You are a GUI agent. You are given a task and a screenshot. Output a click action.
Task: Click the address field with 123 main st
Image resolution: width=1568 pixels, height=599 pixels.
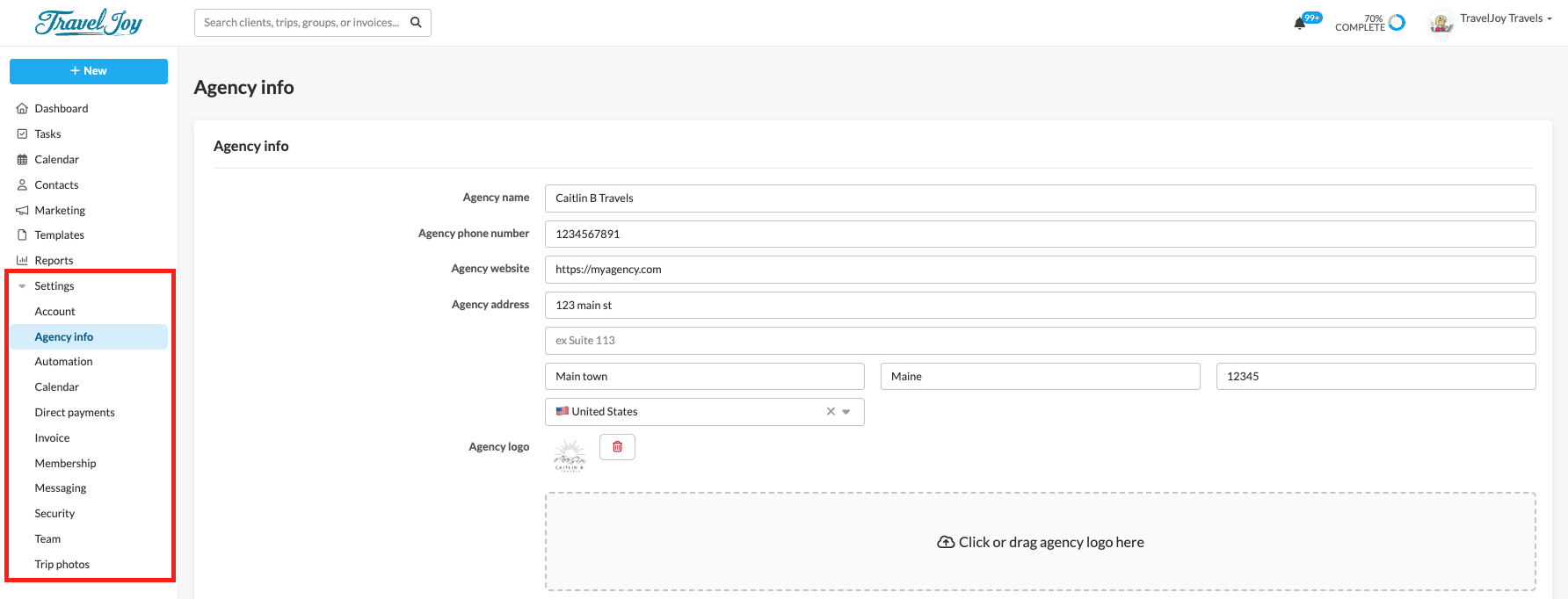pos(1041,306)
